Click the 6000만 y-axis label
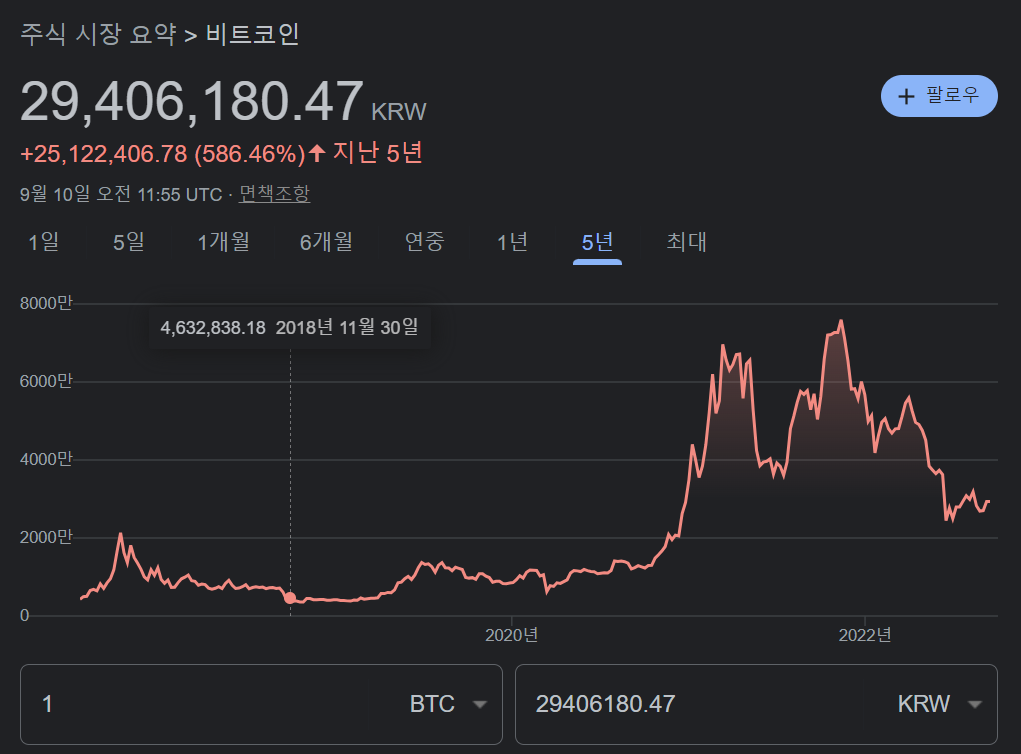Screen dimensions: 1021x754 46,381
